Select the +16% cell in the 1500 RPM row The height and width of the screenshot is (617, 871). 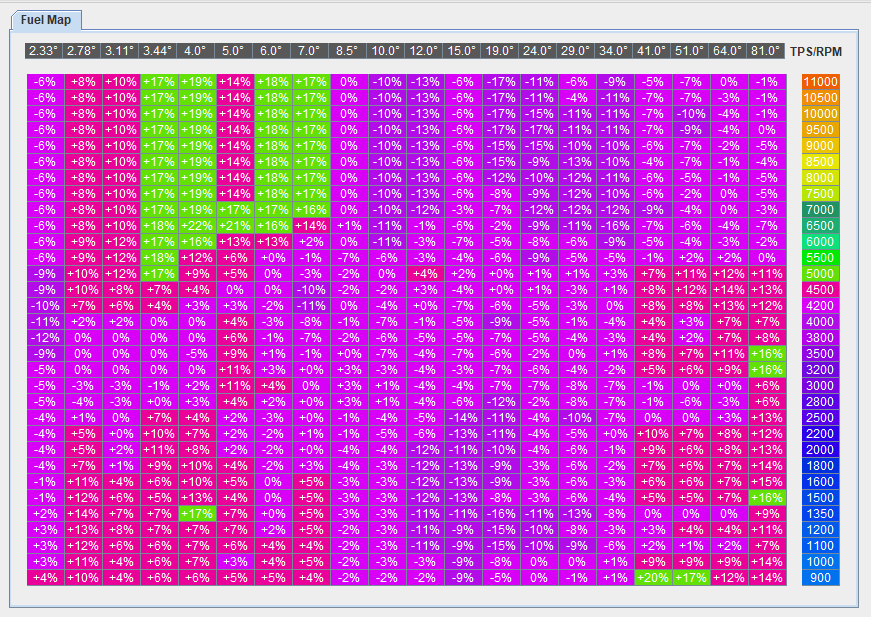(767, 498)
